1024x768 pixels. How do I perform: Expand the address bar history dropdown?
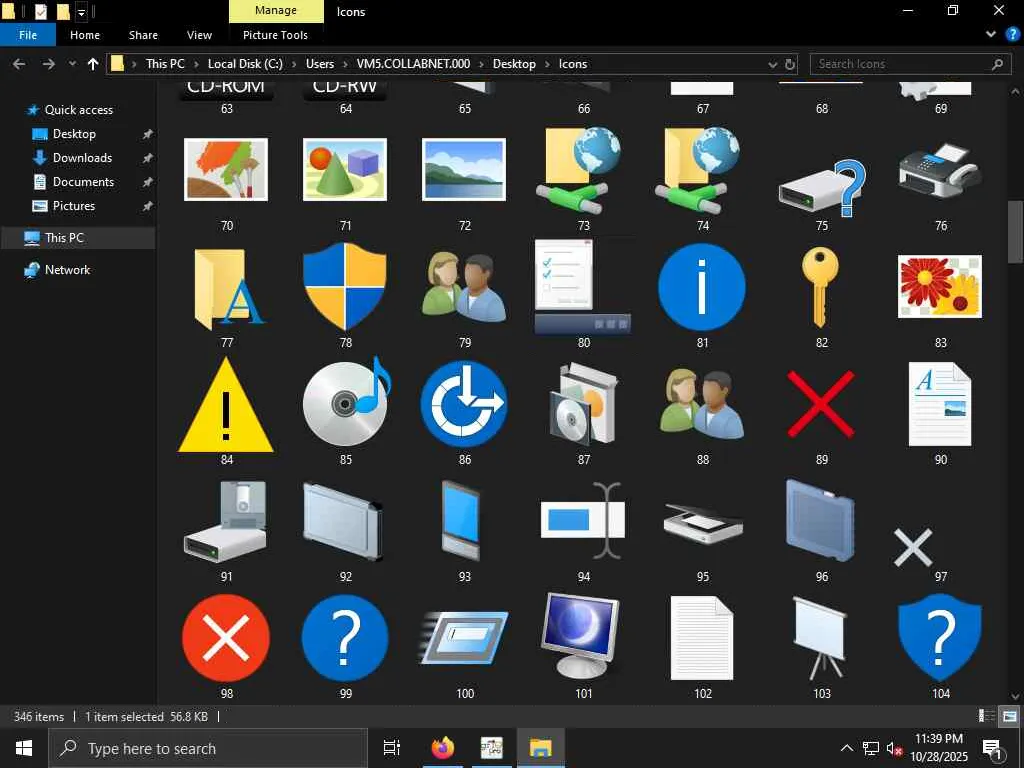pyautogui.click(x=773, y=64)
